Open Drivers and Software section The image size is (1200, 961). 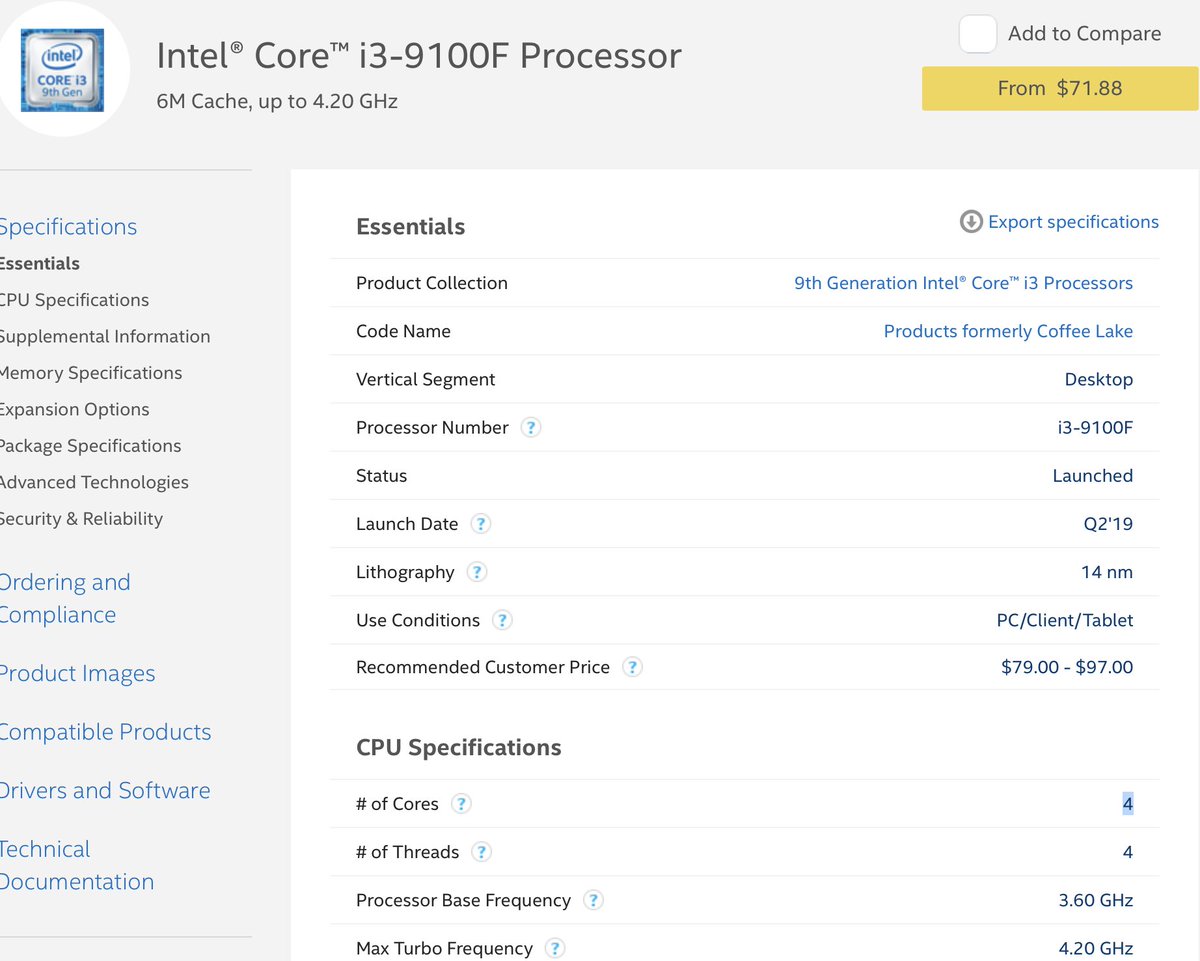click(105, 790)
